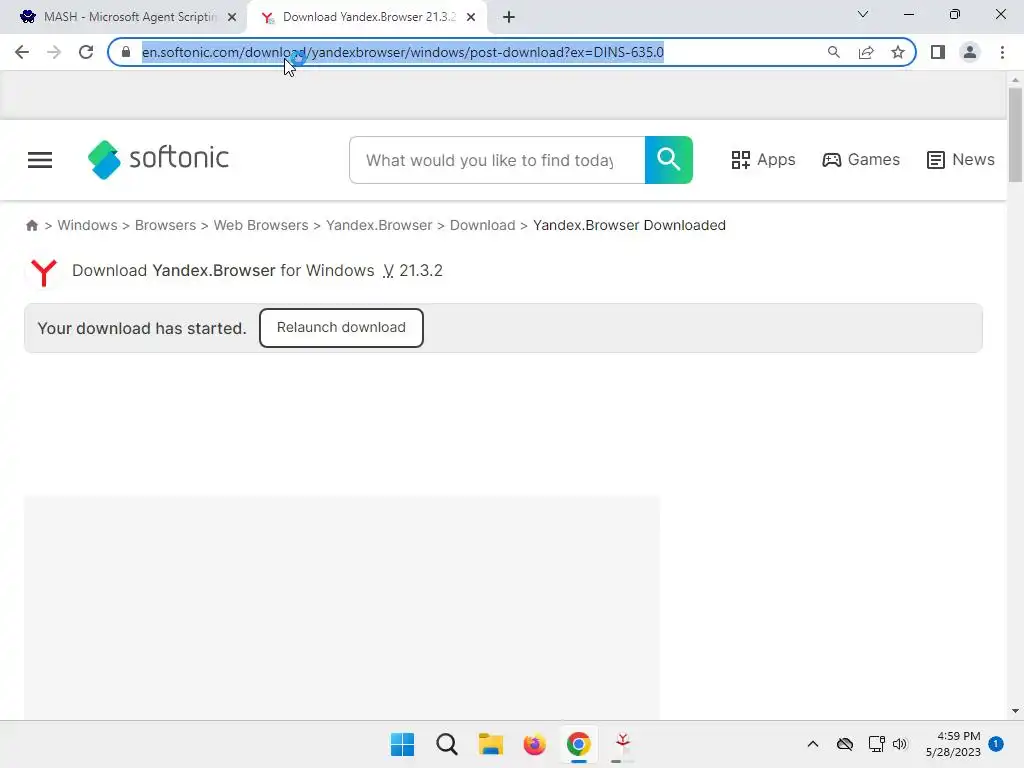Launch Firefox from taskbar

point(534,744)
